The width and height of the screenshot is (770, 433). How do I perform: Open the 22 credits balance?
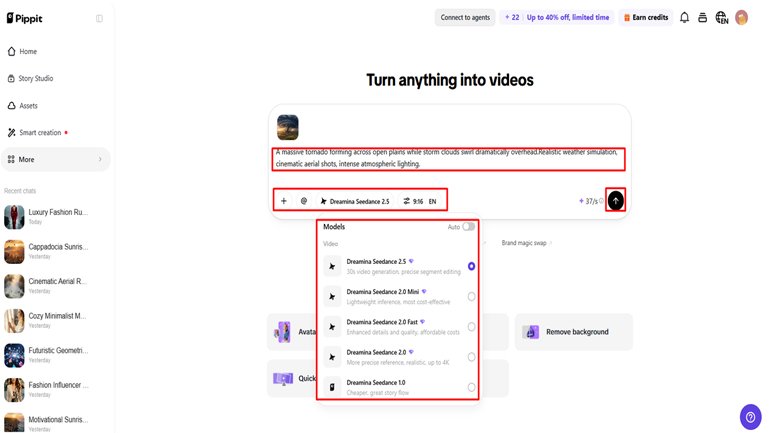coord(512,18)
